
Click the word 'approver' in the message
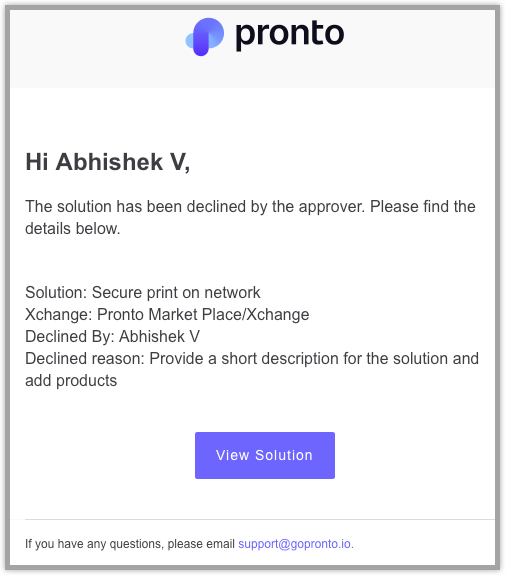[332, 206]
